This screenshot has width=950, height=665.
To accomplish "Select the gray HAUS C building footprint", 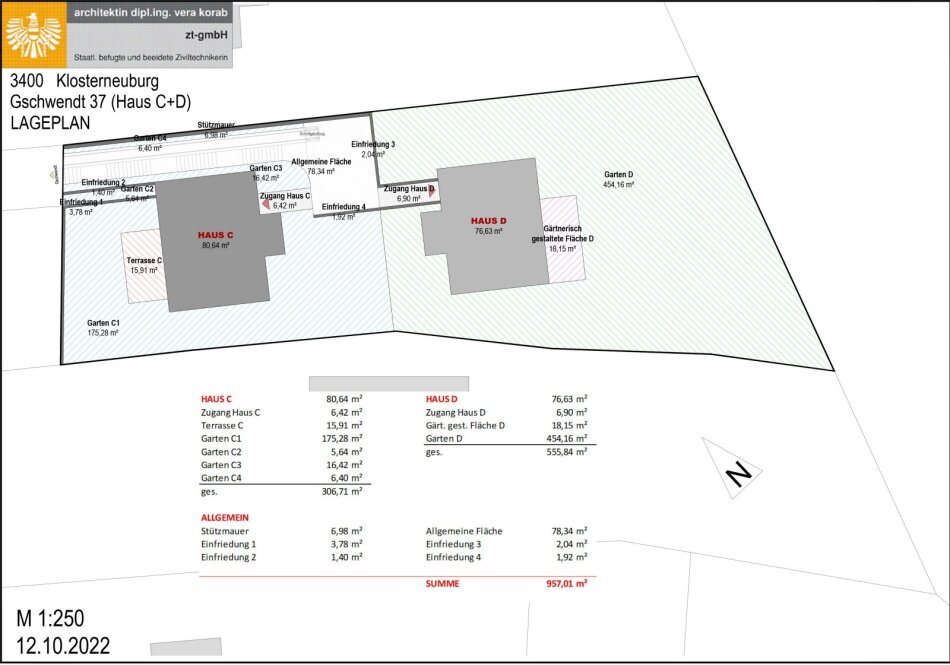I will (215, 265).
